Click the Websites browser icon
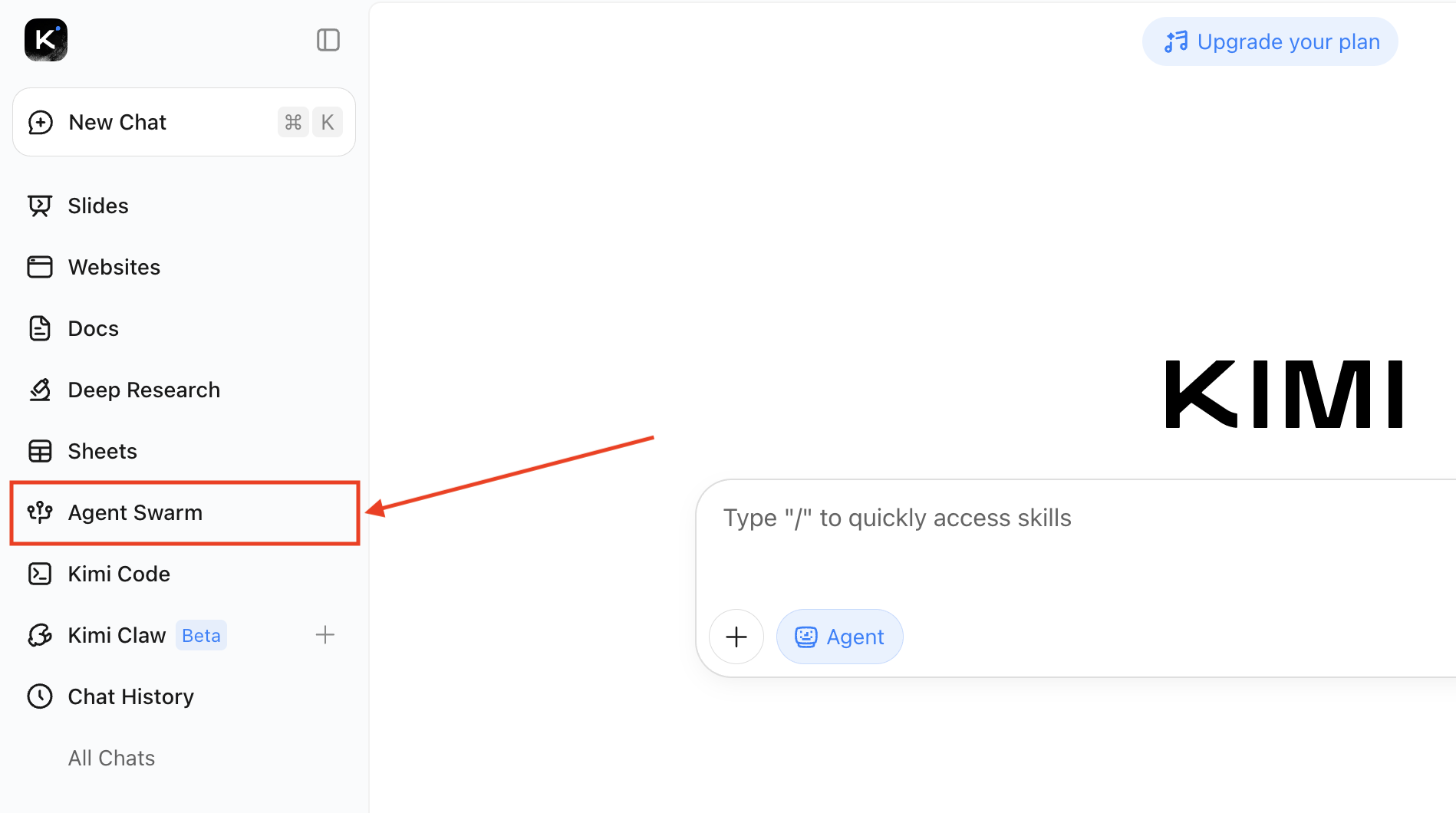Image resolution: width=1456 pixels, height=813 pixels. (40, 267)
